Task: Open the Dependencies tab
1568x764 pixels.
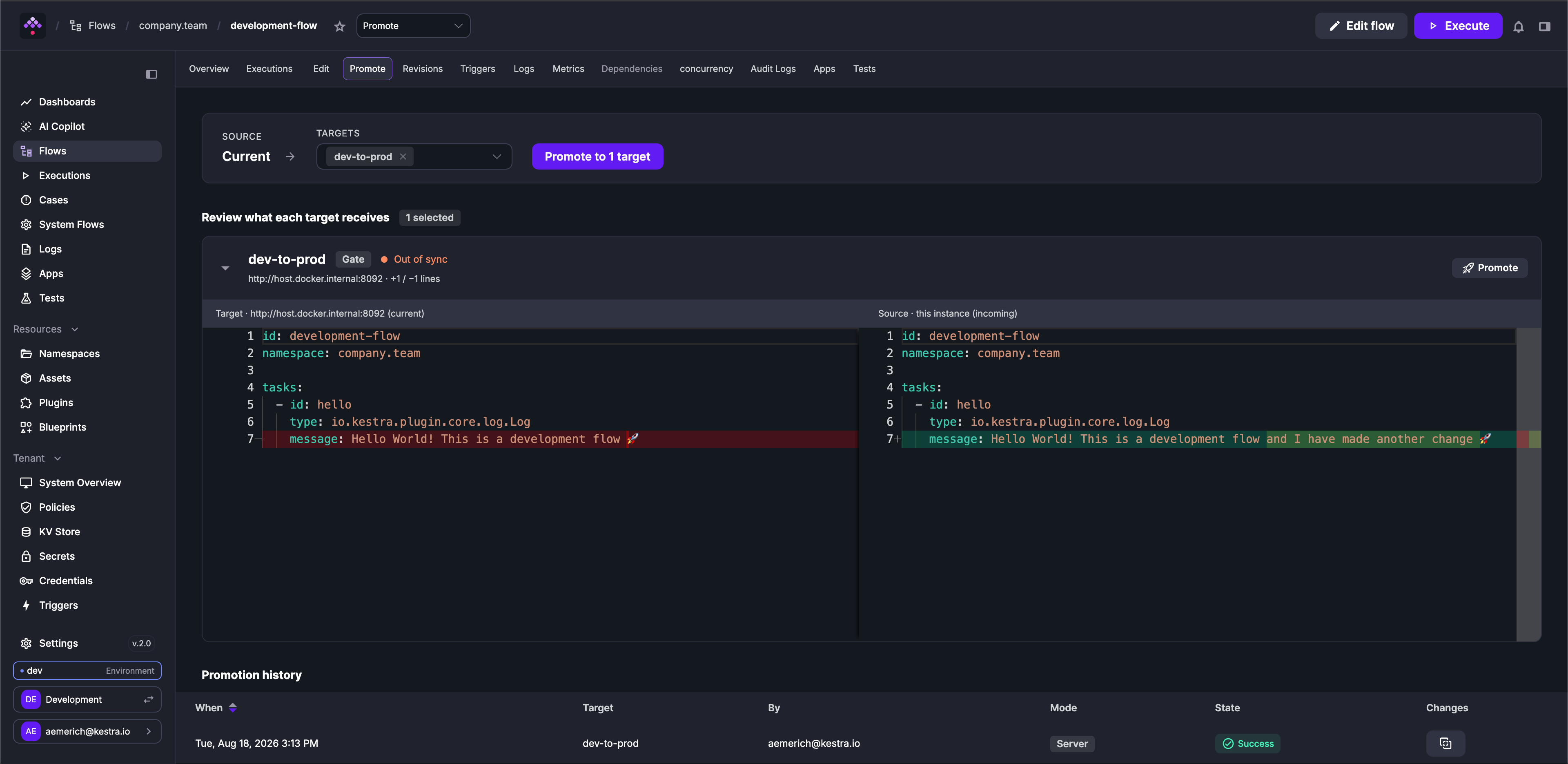Action: [x=631, y=69]
